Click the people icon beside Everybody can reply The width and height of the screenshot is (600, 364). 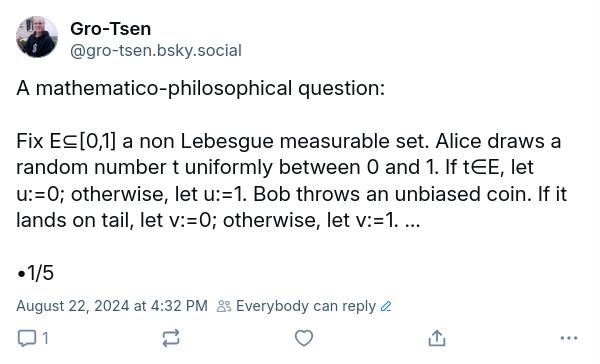[x=224, y=306]
